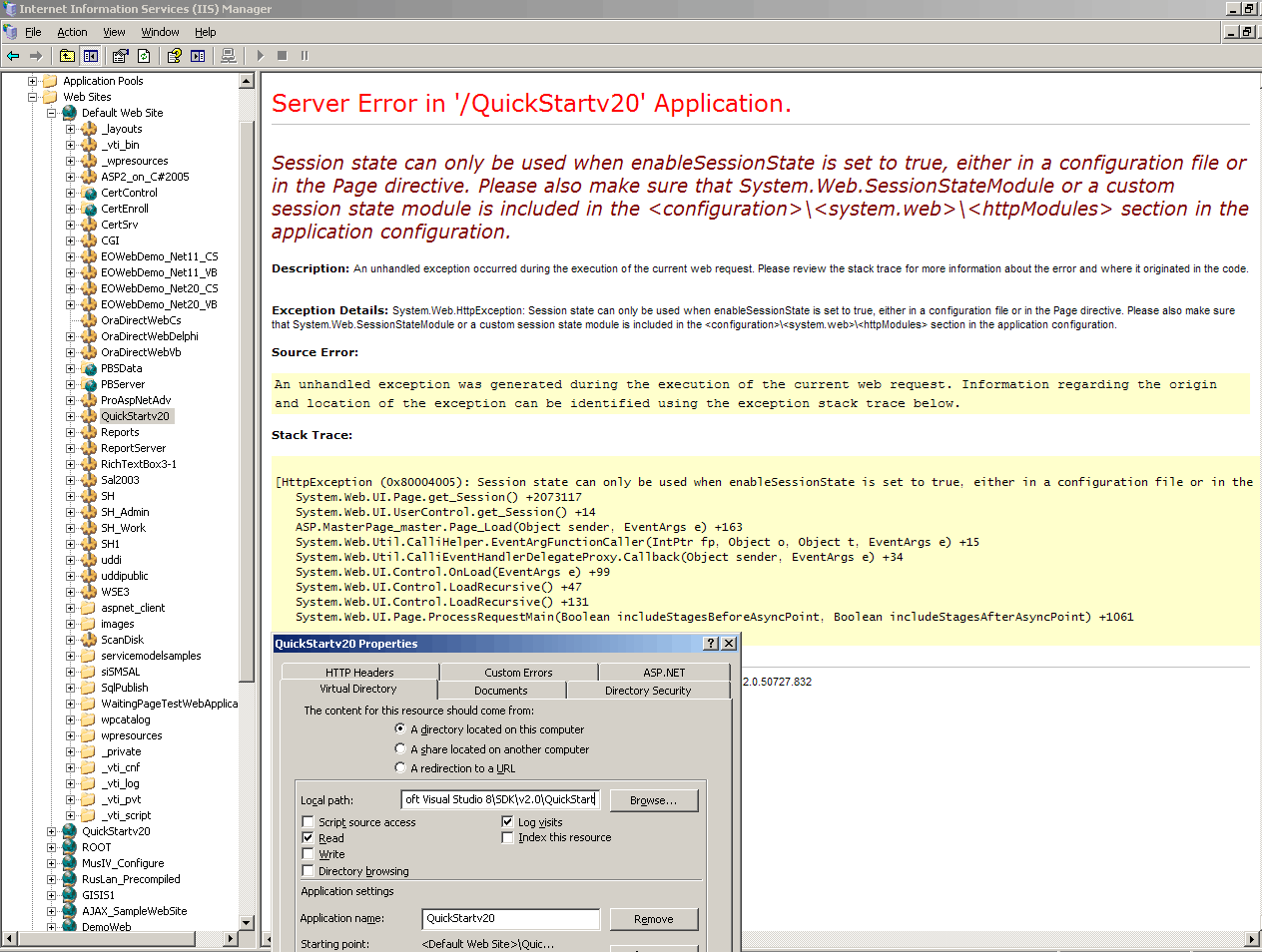Select 'A redirection to a URL' option
This screenshot has height=952, width=1262.
[400, 767]
